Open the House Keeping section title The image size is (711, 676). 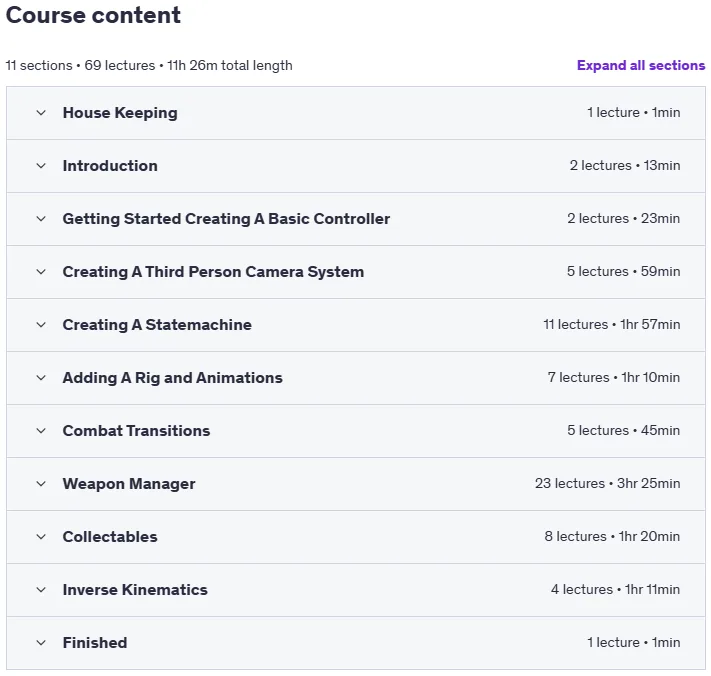click(x=120, y=113)
